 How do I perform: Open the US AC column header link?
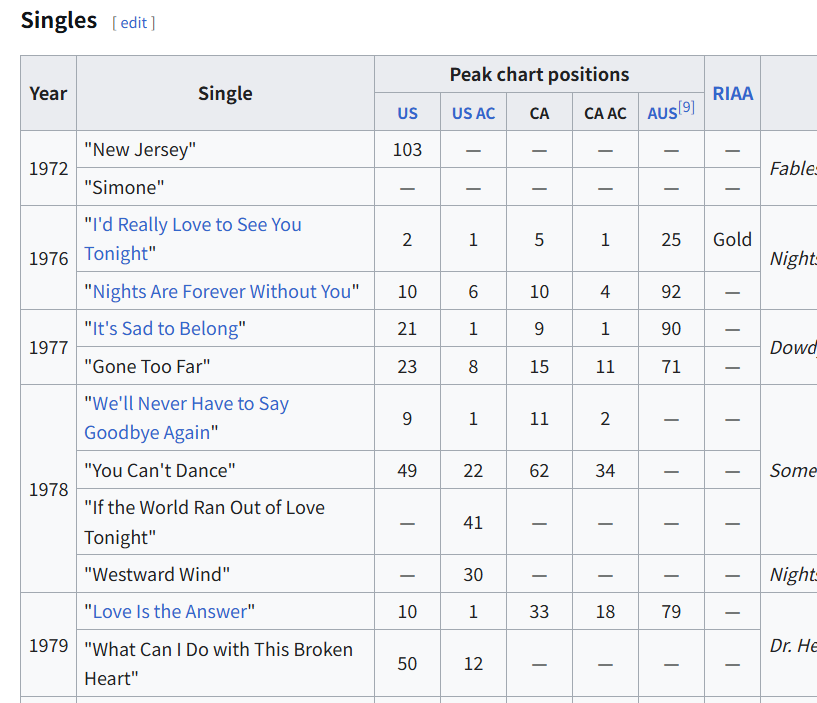[x=473, y=113]
